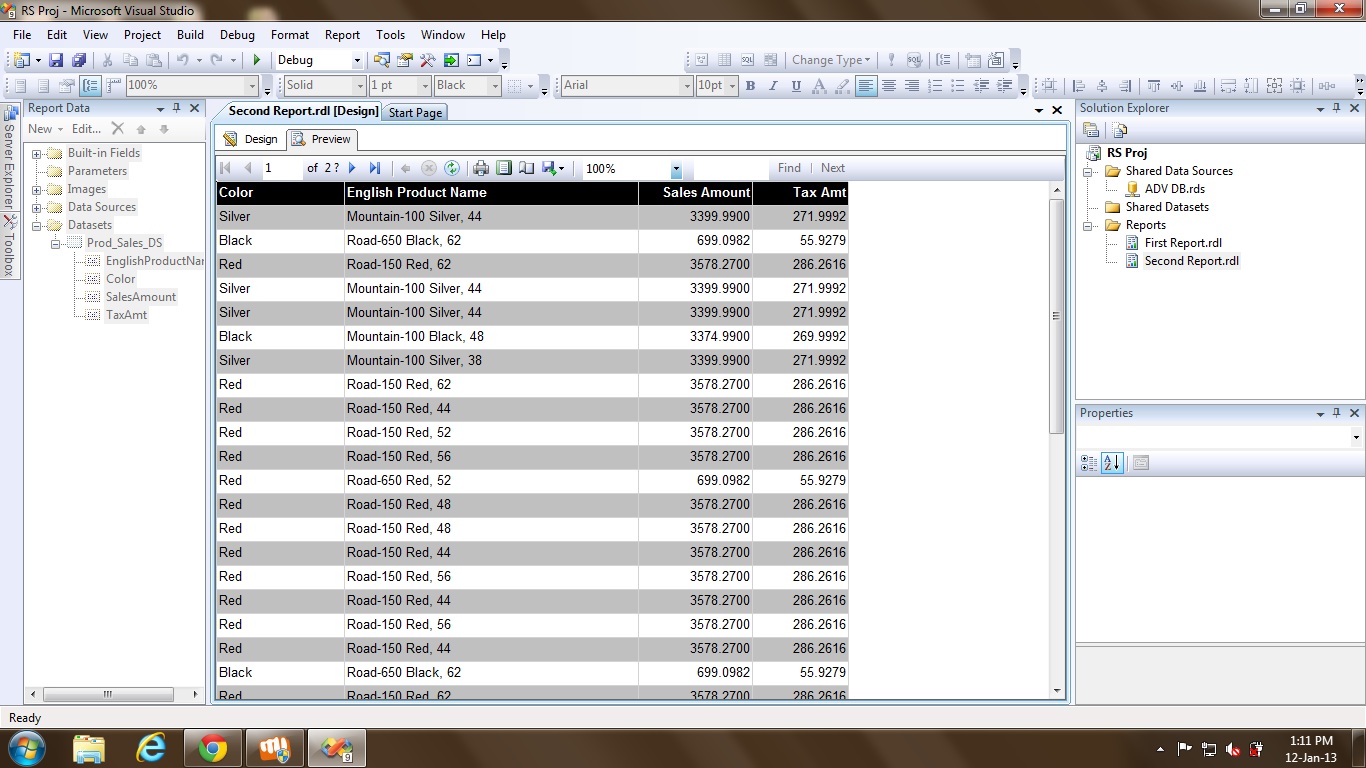Start debugging with the green play icon
This screenshot has width=1366, height=768.
click(257, 61)
